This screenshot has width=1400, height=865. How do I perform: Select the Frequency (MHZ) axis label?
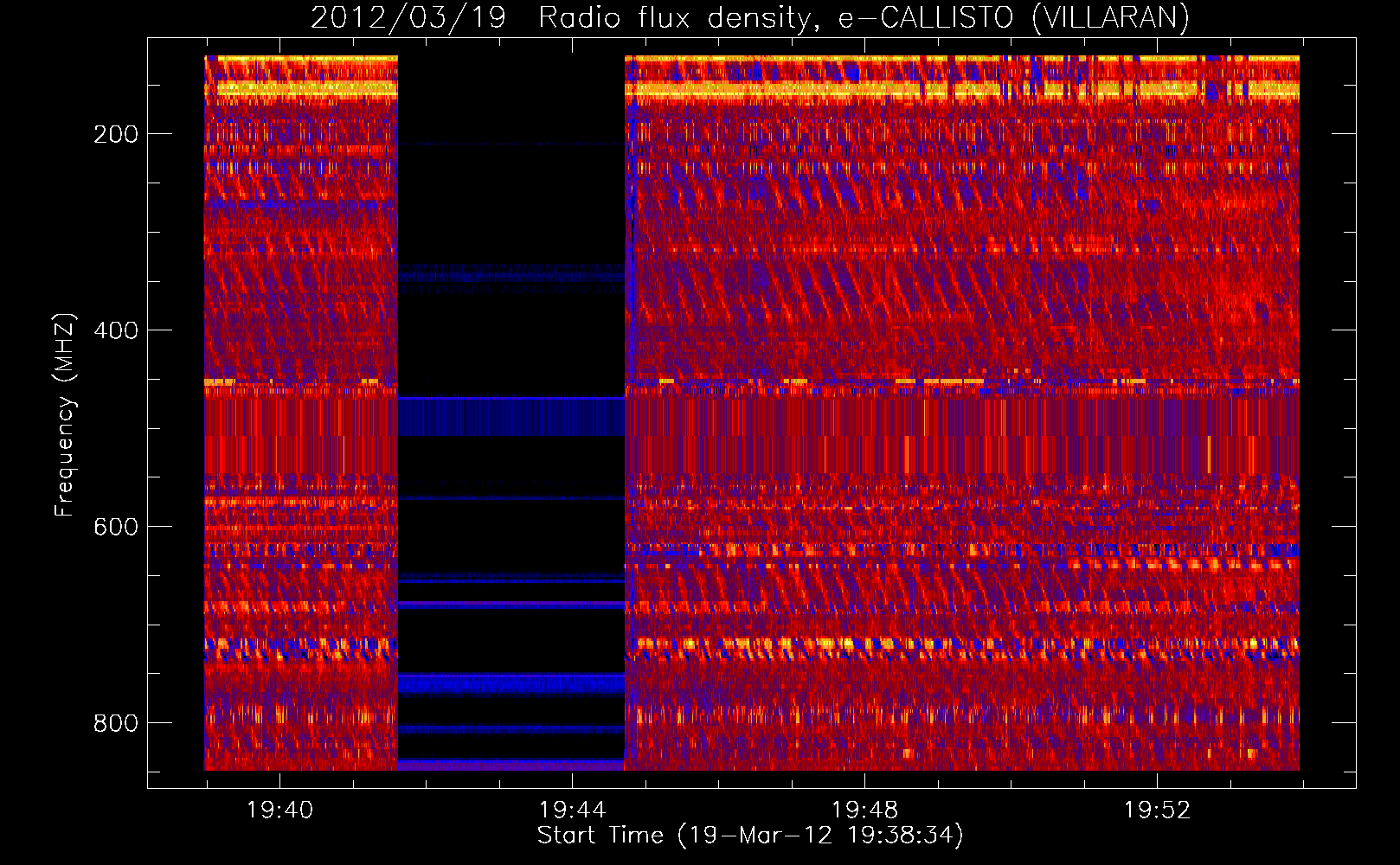[x=64, y=414]
